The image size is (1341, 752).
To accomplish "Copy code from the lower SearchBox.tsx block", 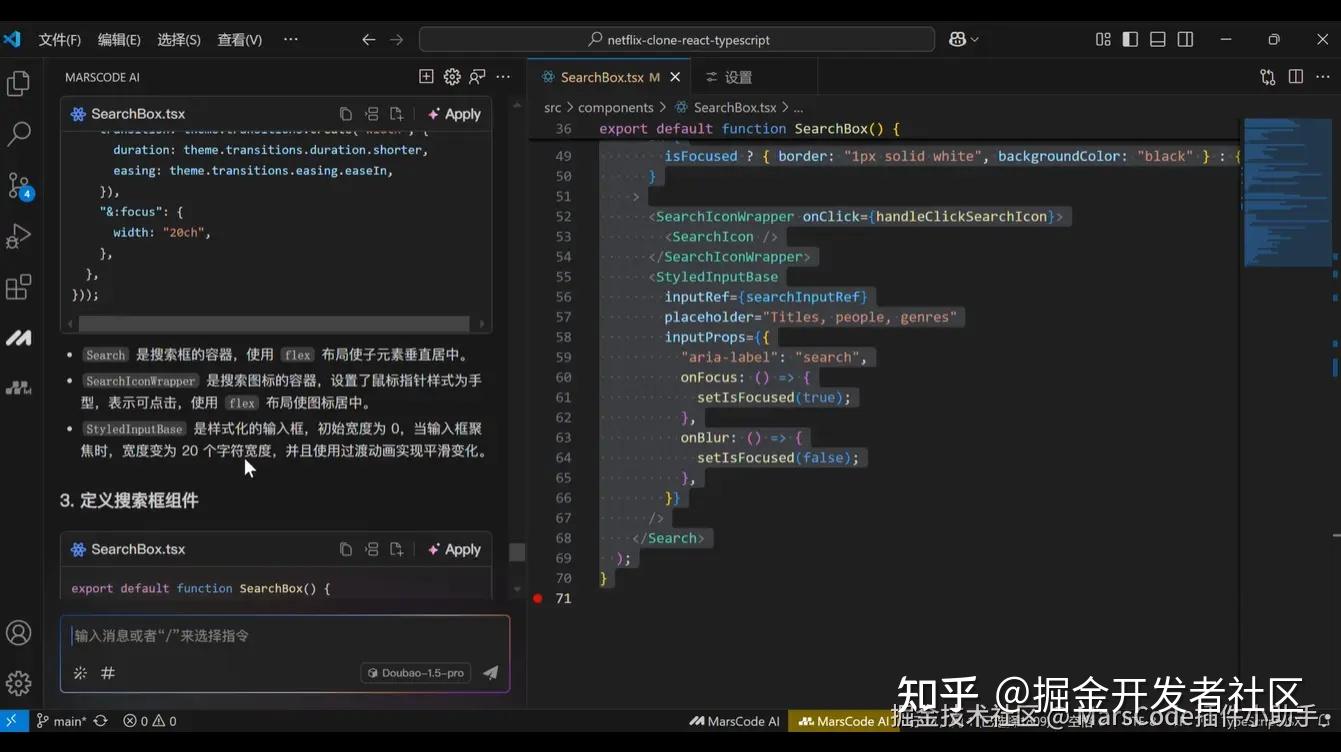I will coord(346,549).
